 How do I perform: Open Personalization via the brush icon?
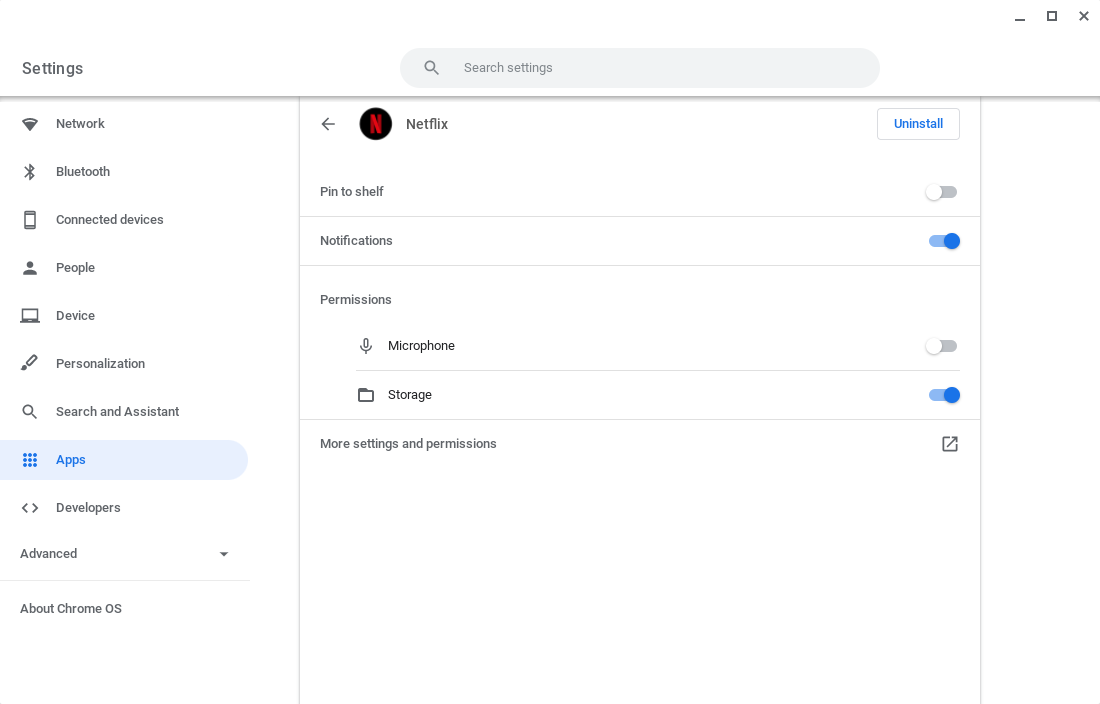coord(29,363)
